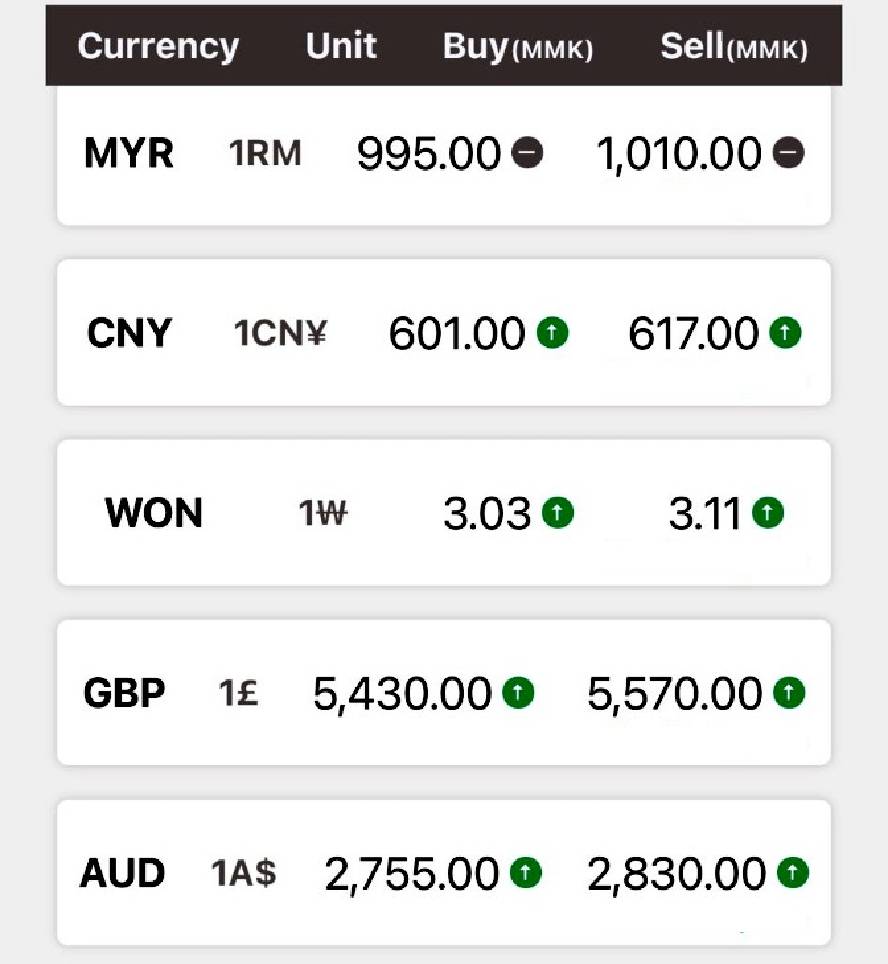888x964 pixels.
Task: Select the CNY currency label
Action: [129, 333]
